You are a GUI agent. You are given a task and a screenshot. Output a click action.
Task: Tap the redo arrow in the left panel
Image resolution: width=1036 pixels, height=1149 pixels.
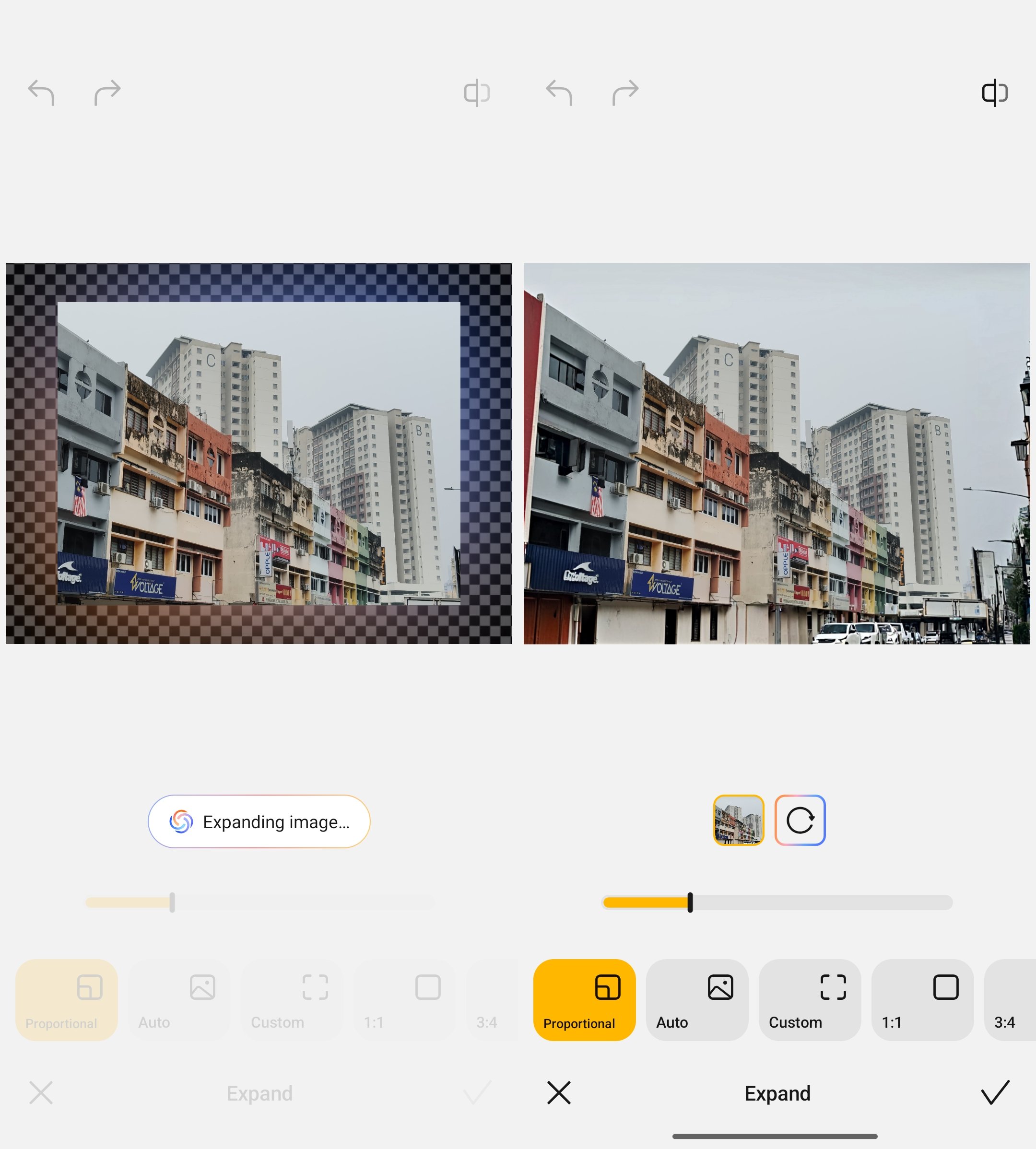[x=107, y=92]
